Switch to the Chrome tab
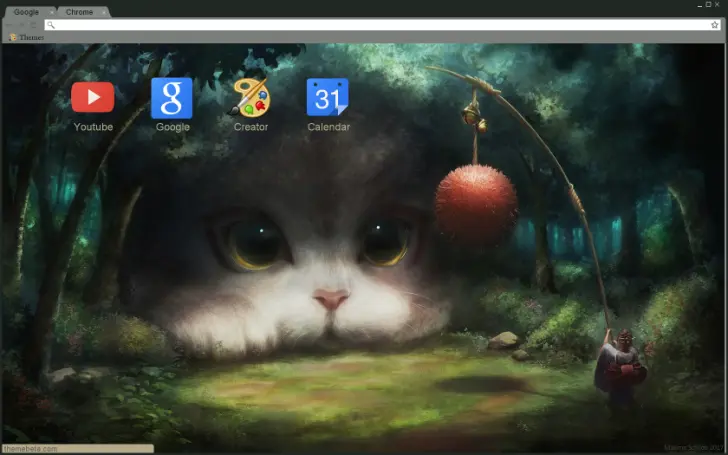The image size is (728, 455). point(79,12)
